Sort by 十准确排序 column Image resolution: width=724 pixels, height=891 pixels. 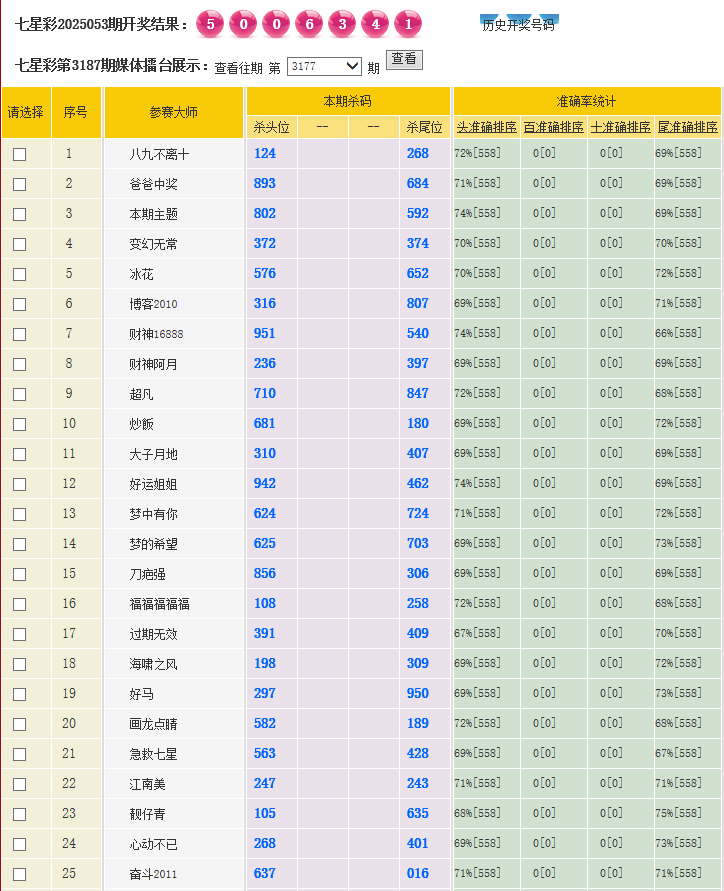tap(620, 127)
